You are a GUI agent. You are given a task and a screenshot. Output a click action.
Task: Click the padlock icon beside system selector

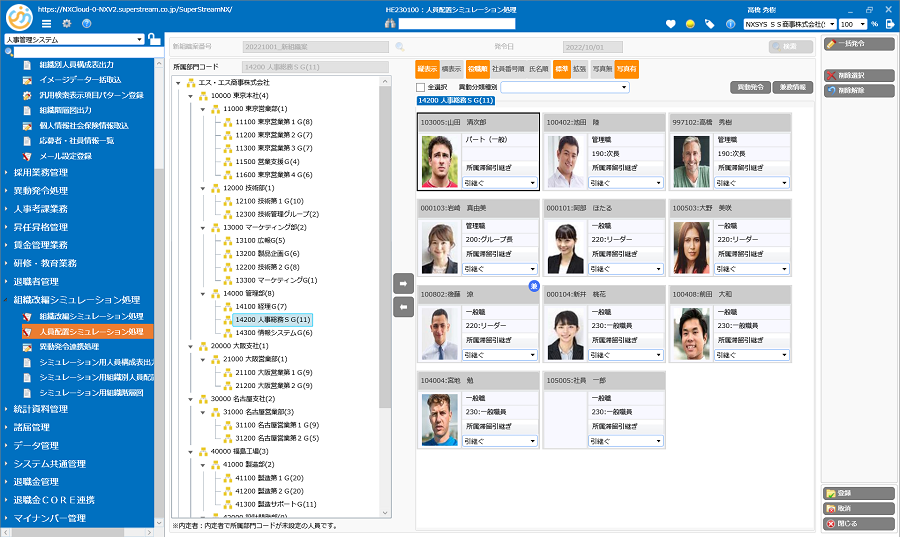(153, 40)
